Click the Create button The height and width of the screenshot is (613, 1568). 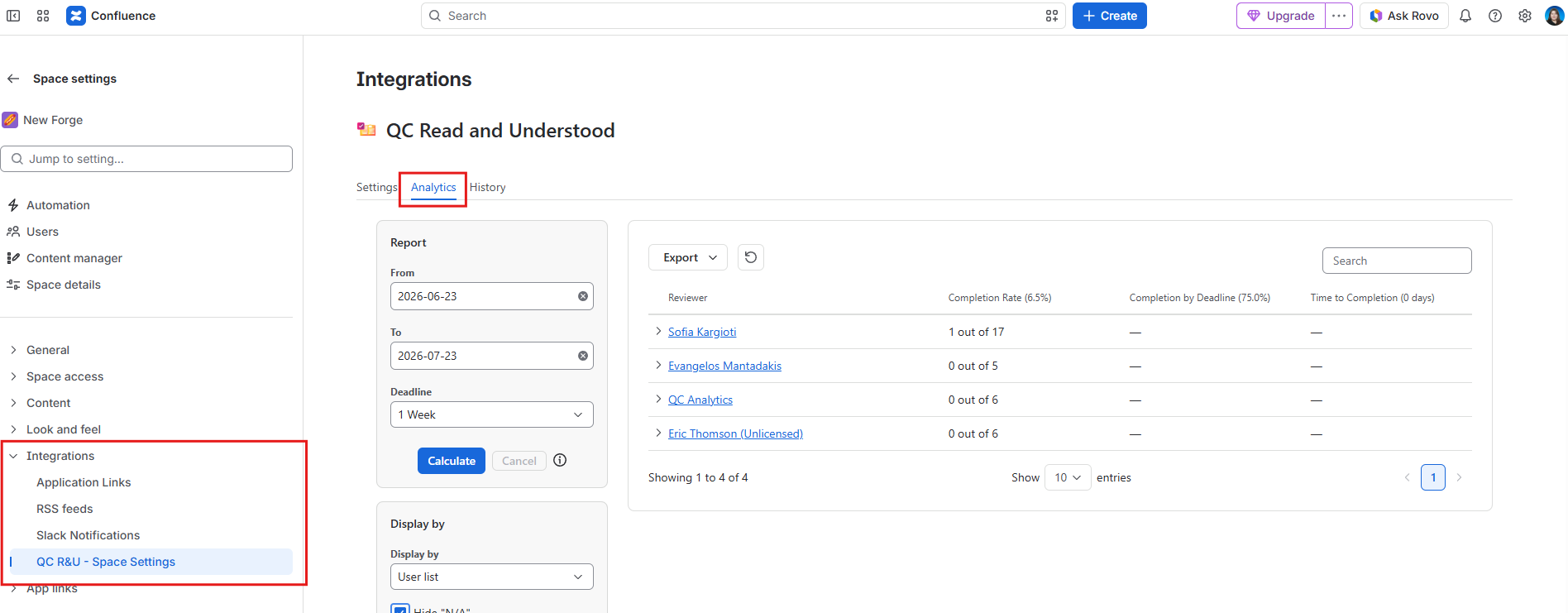click(1110, 16)
